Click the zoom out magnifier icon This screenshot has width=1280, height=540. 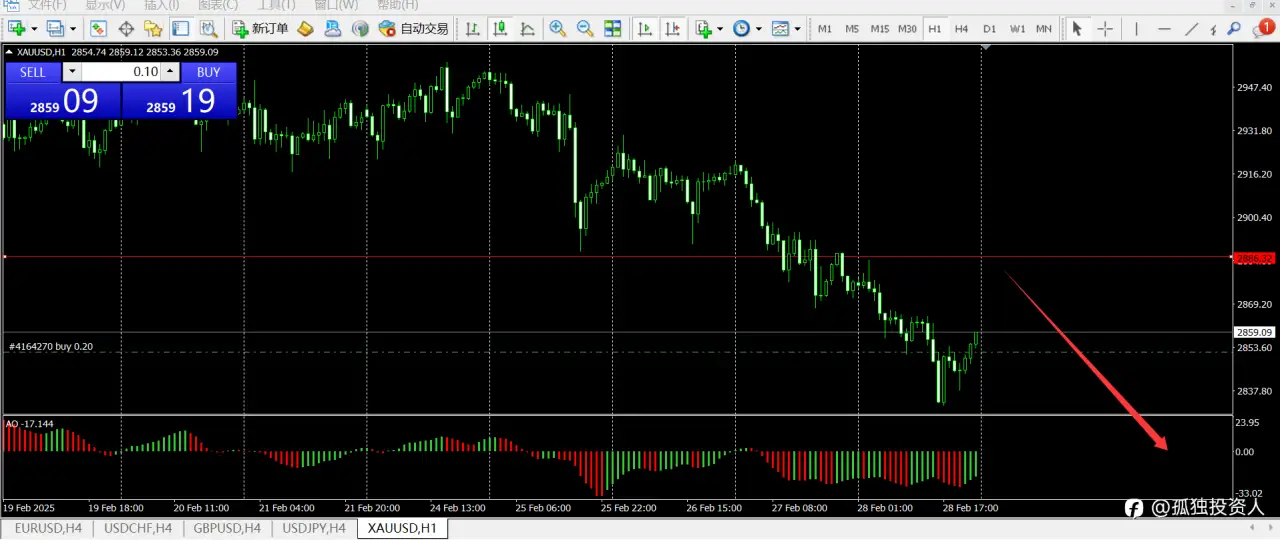coord(584,29)
